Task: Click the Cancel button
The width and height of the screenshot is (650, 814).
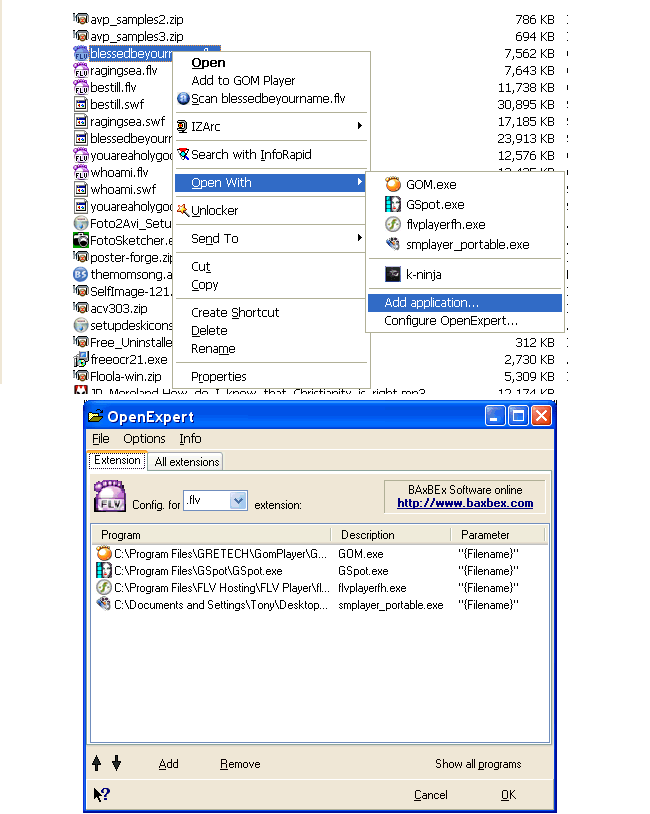Action: click(430, 795)
